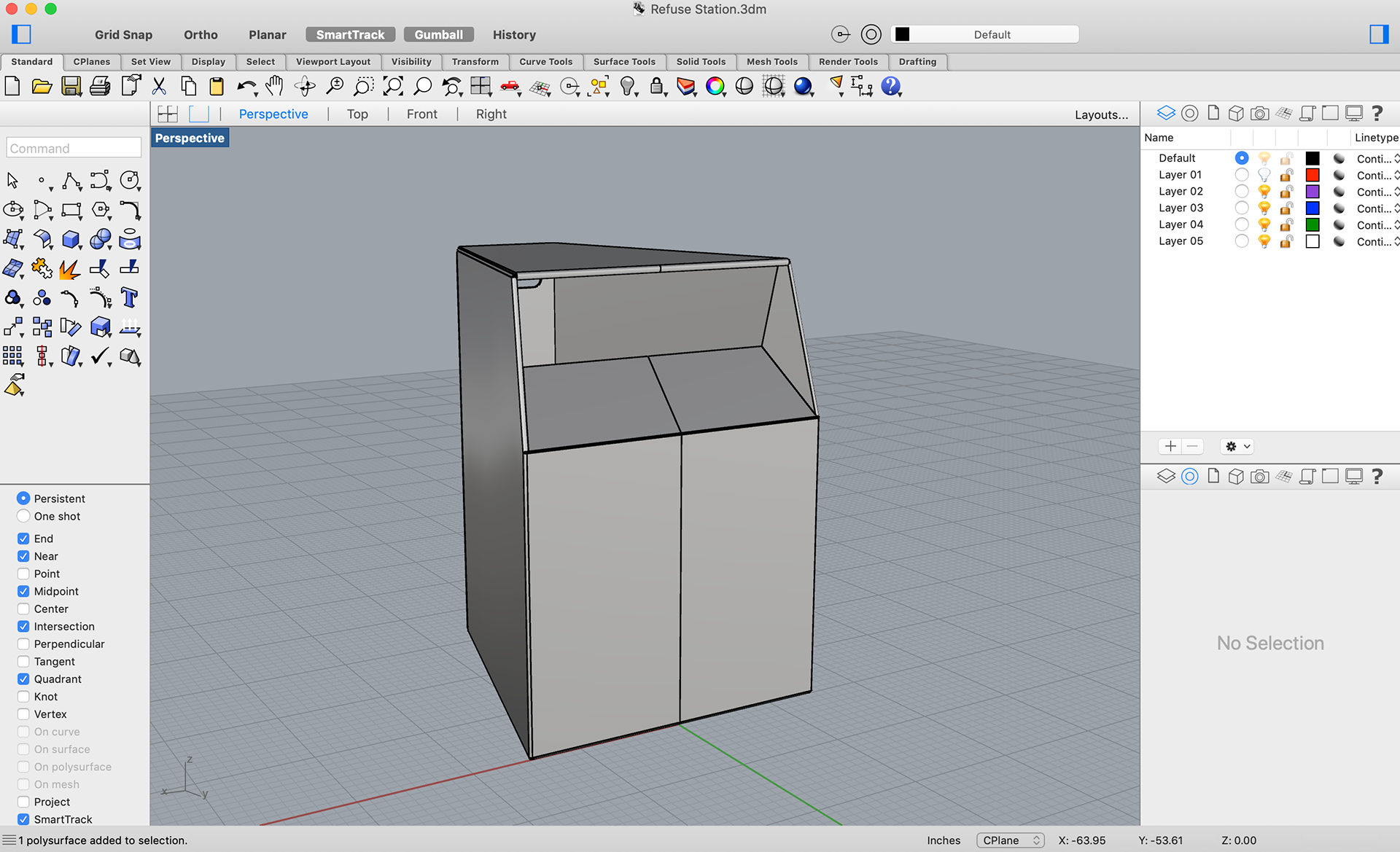Click the red color swatch of Layer 01
1400x852 pixels.
click(x=1312, y=175)
